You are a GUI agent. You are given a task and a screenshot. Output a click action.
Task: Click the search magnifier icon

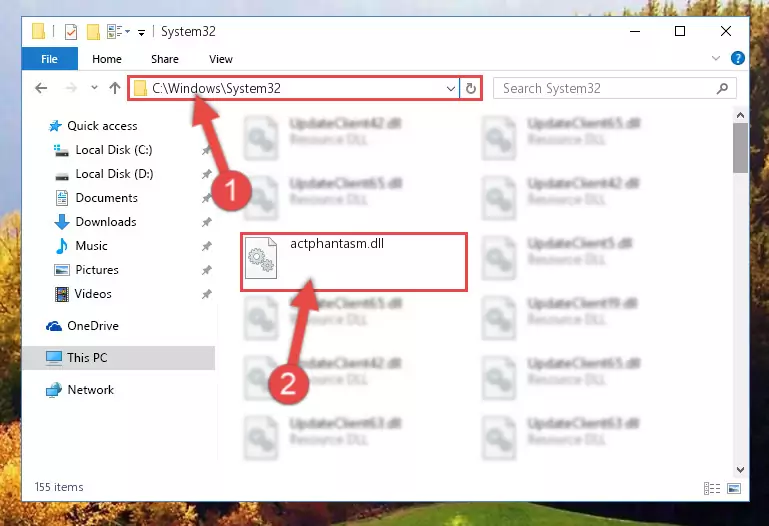[722, 88]
